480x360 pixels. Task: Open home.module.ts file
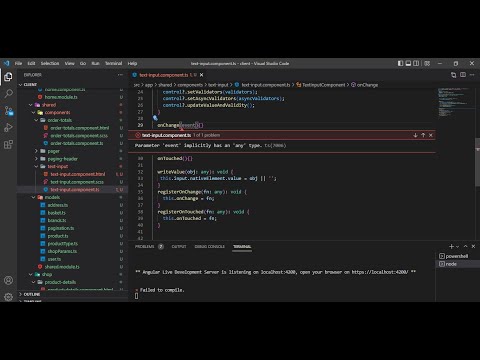click(61, 97)
